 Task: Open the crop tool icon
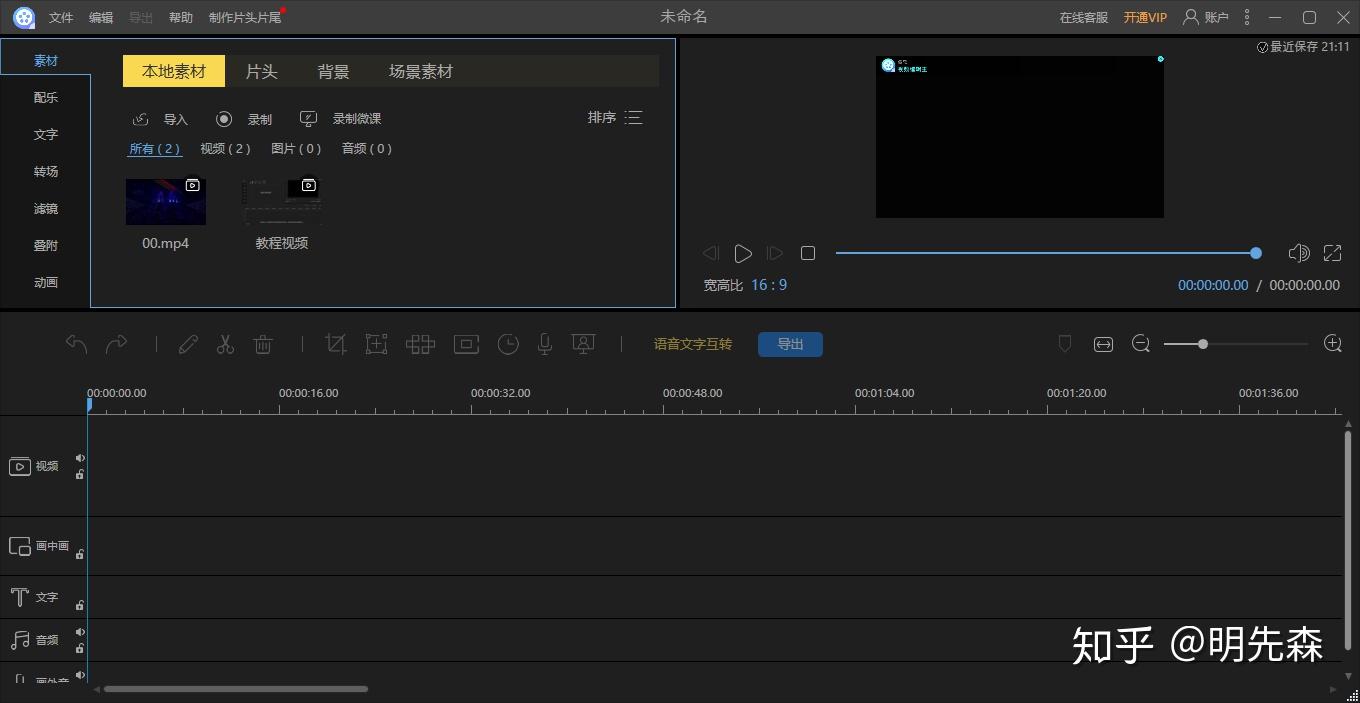click(x=336, y=343)
